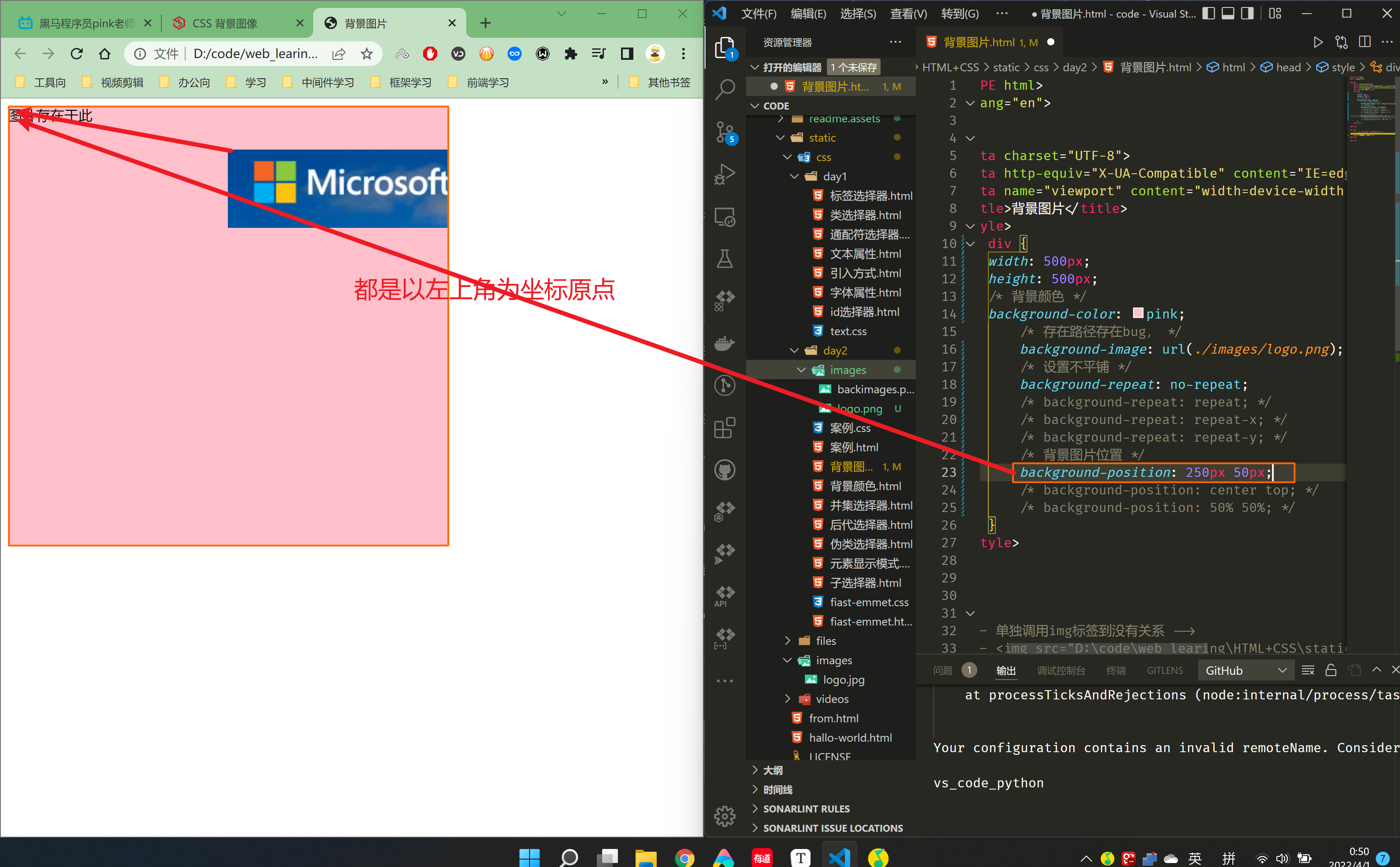Open 案例.html in the explorer
The width and height of the screenshot is (1400, 867).
pyautogui.click(x=854, y=447)
